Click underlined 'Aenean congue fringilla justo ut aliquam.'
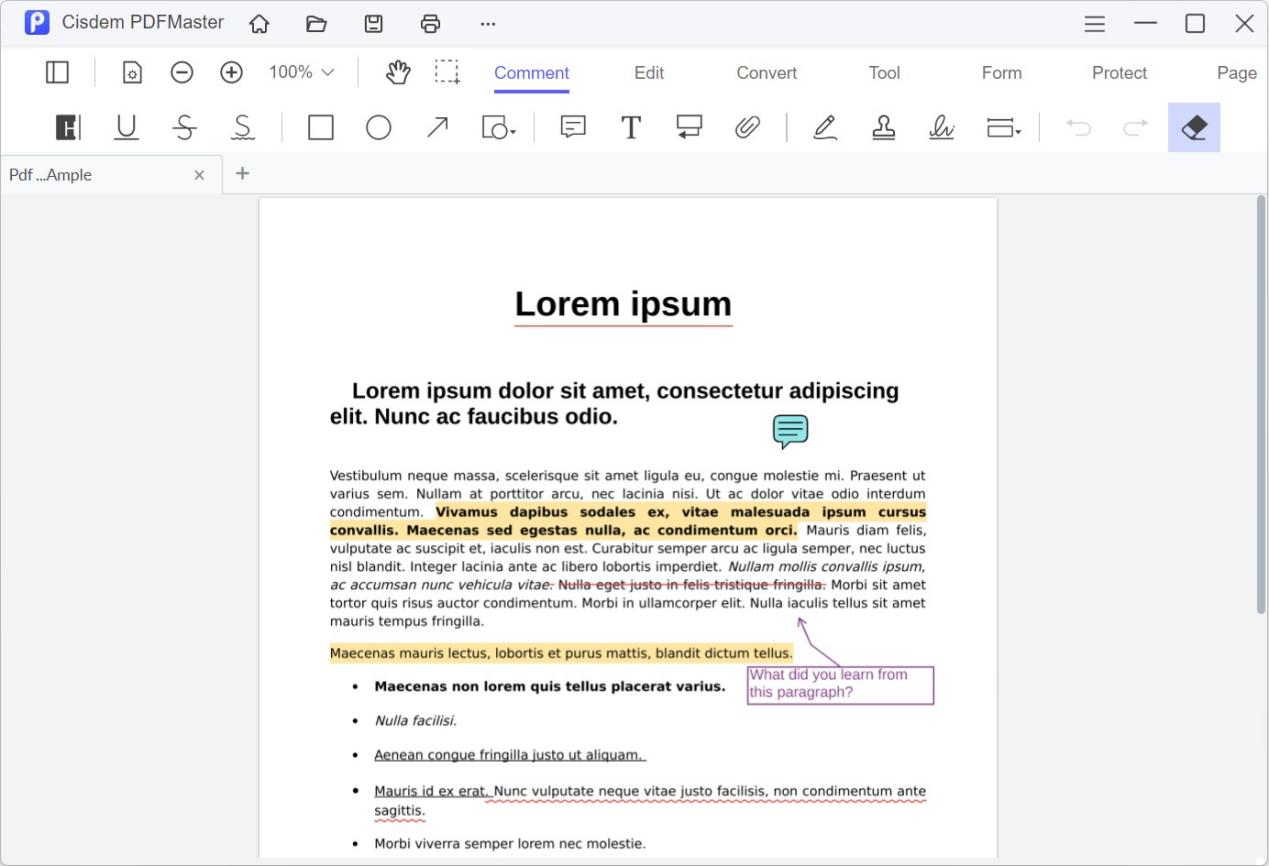Image resolution: width=1269 pixels, height=866 pixels. tap(509, 755)
